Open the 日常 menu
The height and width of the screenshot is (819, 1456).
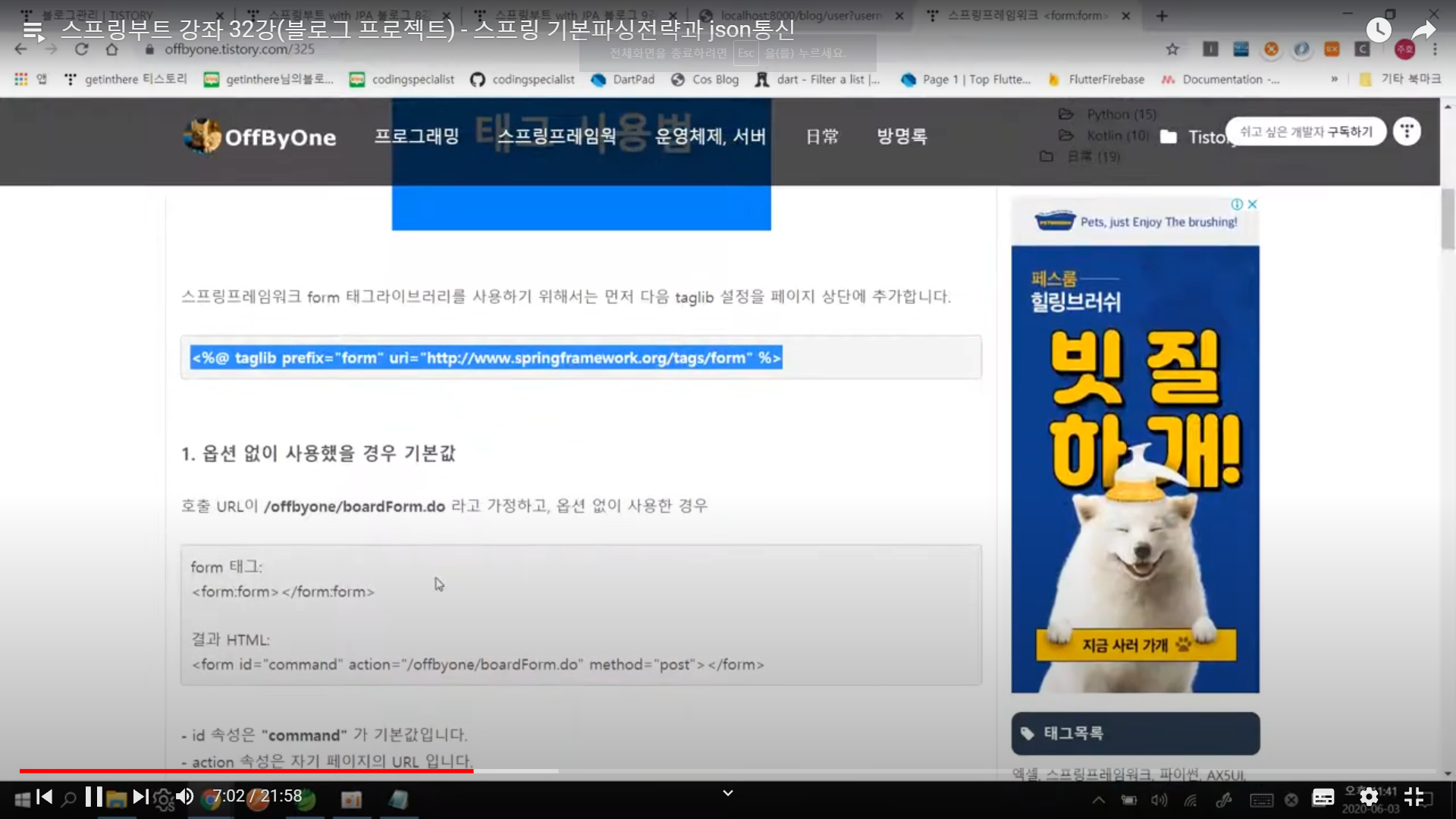[x=822, y=136]
